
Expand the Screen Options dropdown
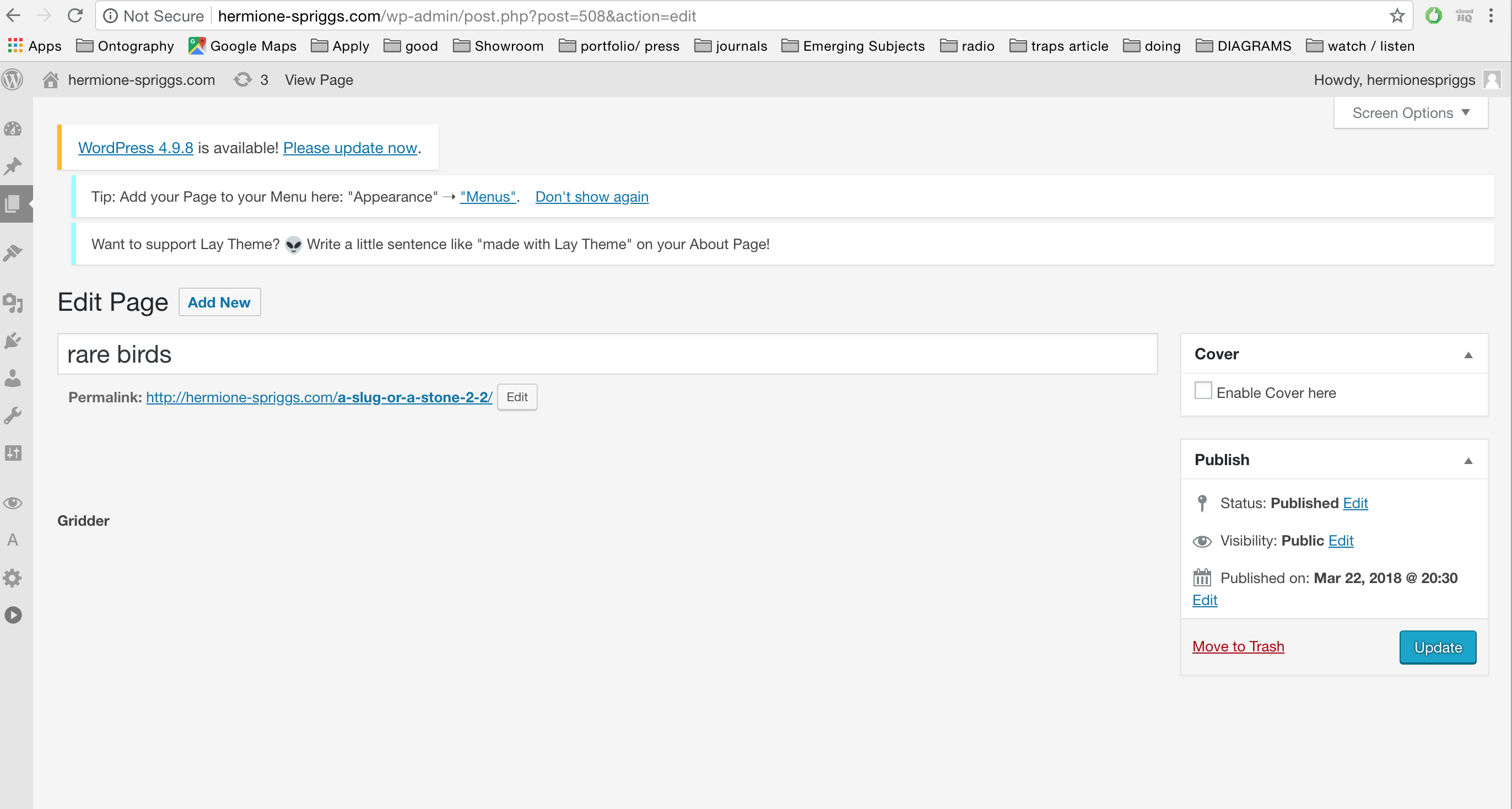coord(1411,113)
